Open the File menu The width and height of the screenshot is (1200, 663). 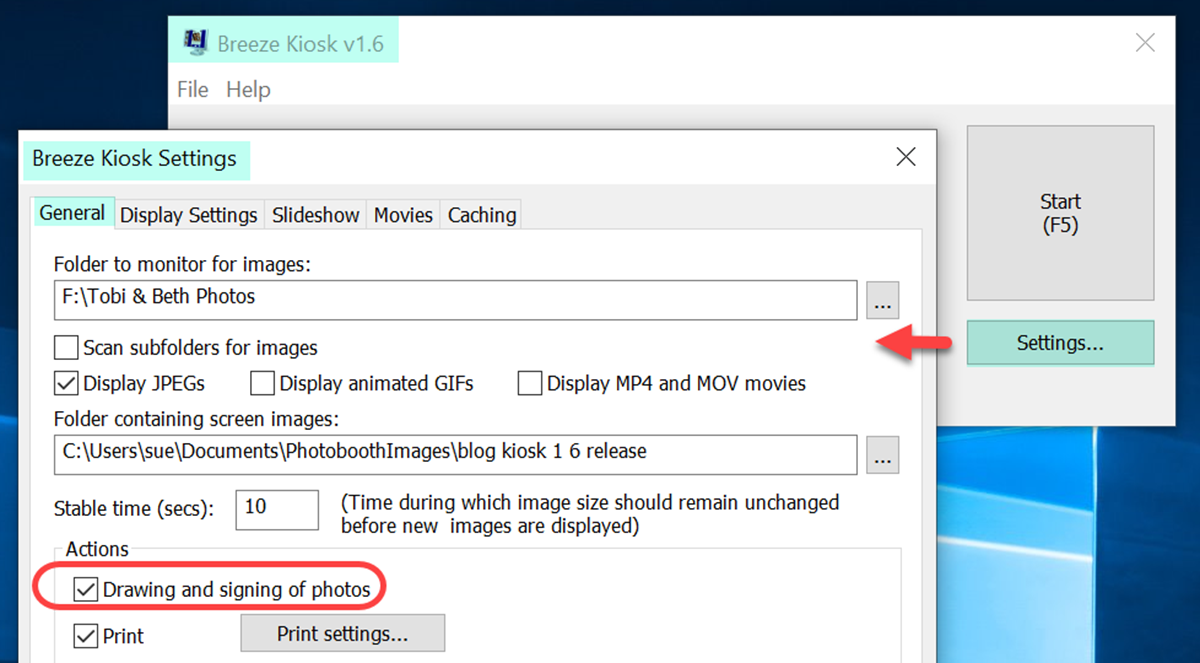(192, 90)
